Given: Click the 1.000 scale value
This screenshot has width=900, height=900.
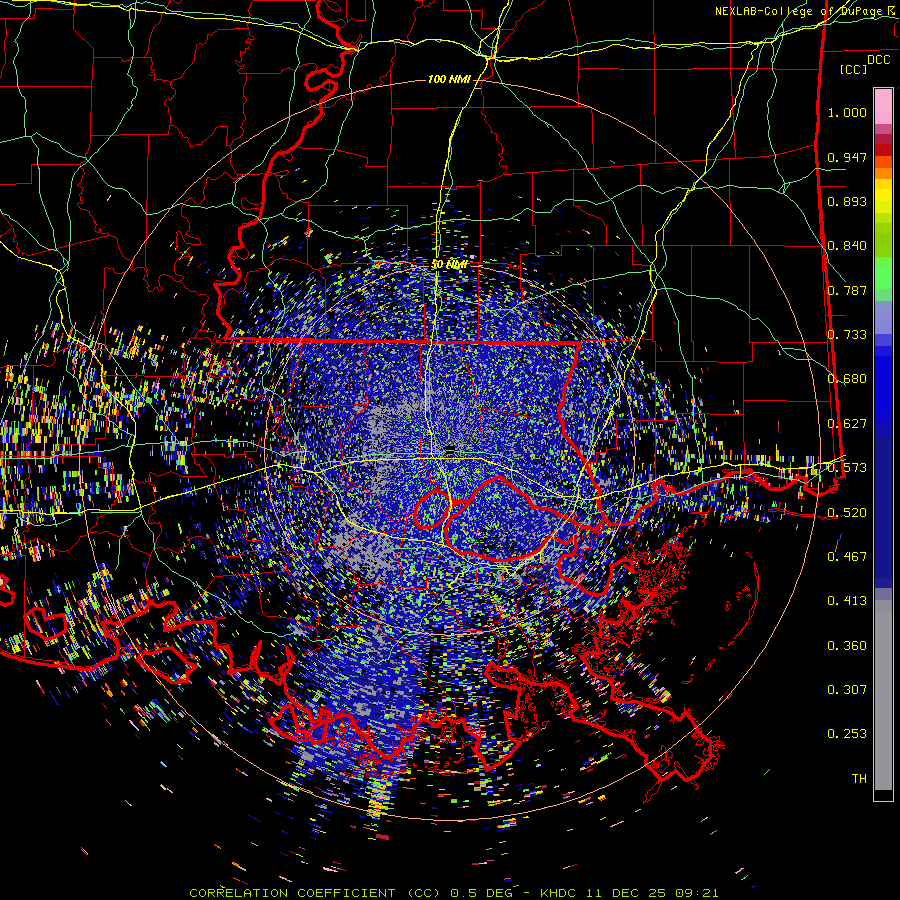Looking at the screenshot, I should (847, 112).
